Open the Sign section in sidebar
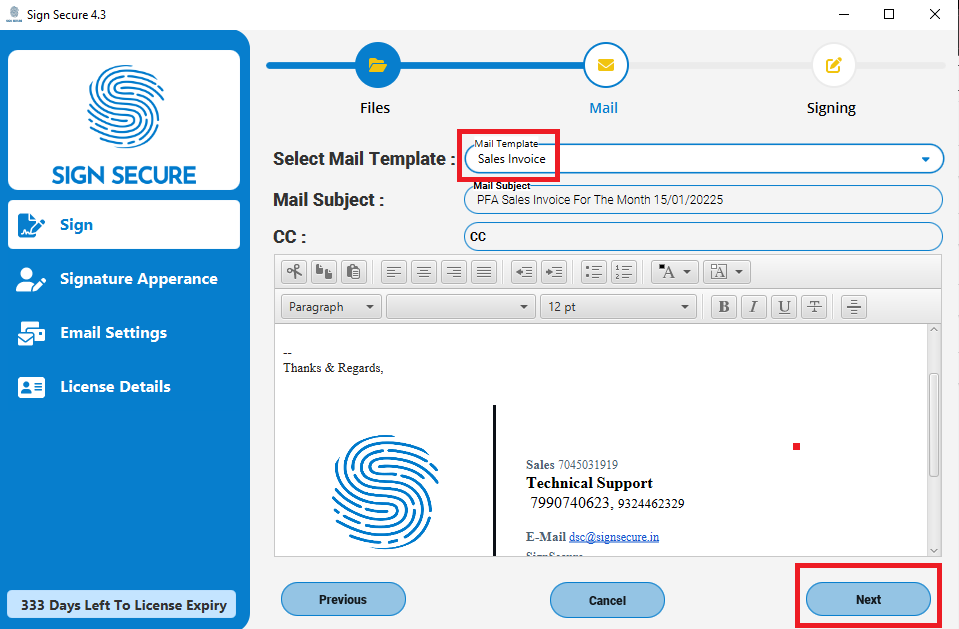 124,225
